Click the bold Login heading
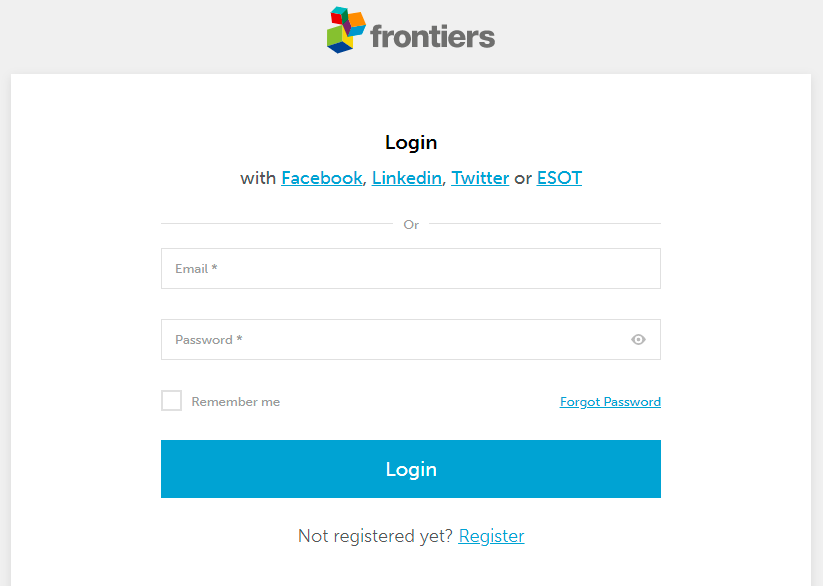823x586 pixels. tap(411, 143)
